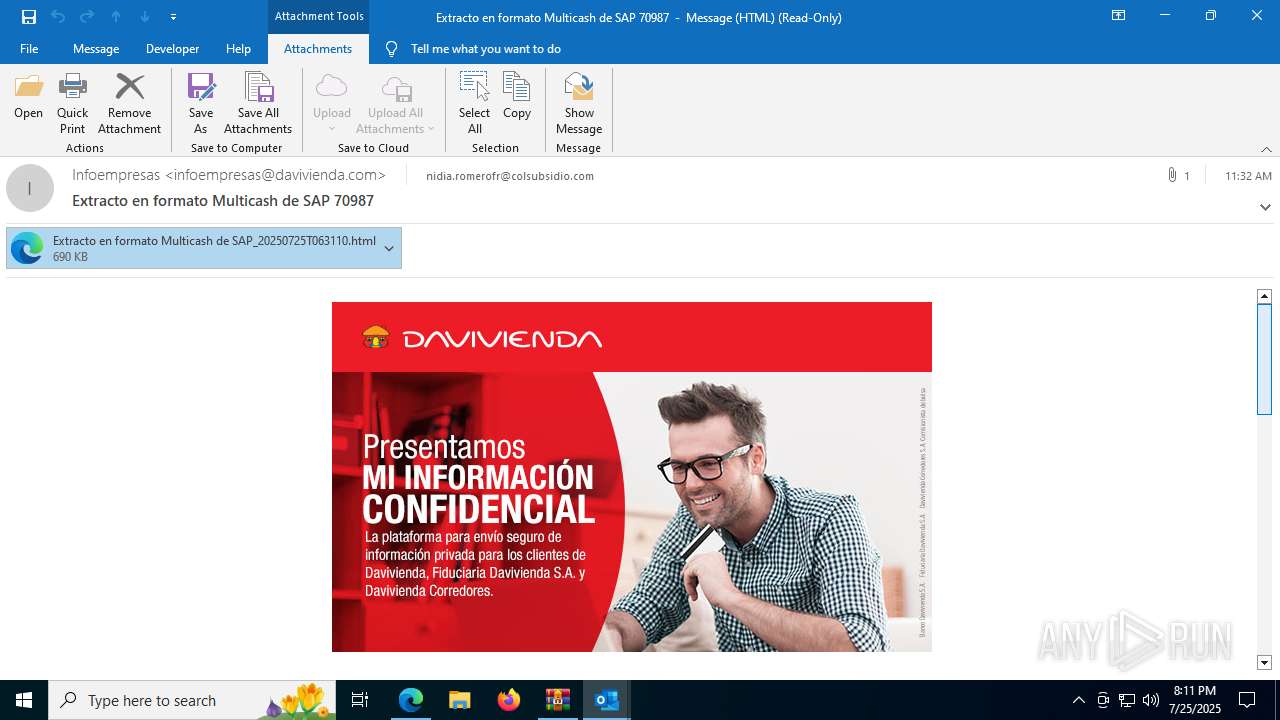The height and width of the screenshot is (720, 1280).
Task: Click the sender Infoempresas address
Action: pos(229,175)
